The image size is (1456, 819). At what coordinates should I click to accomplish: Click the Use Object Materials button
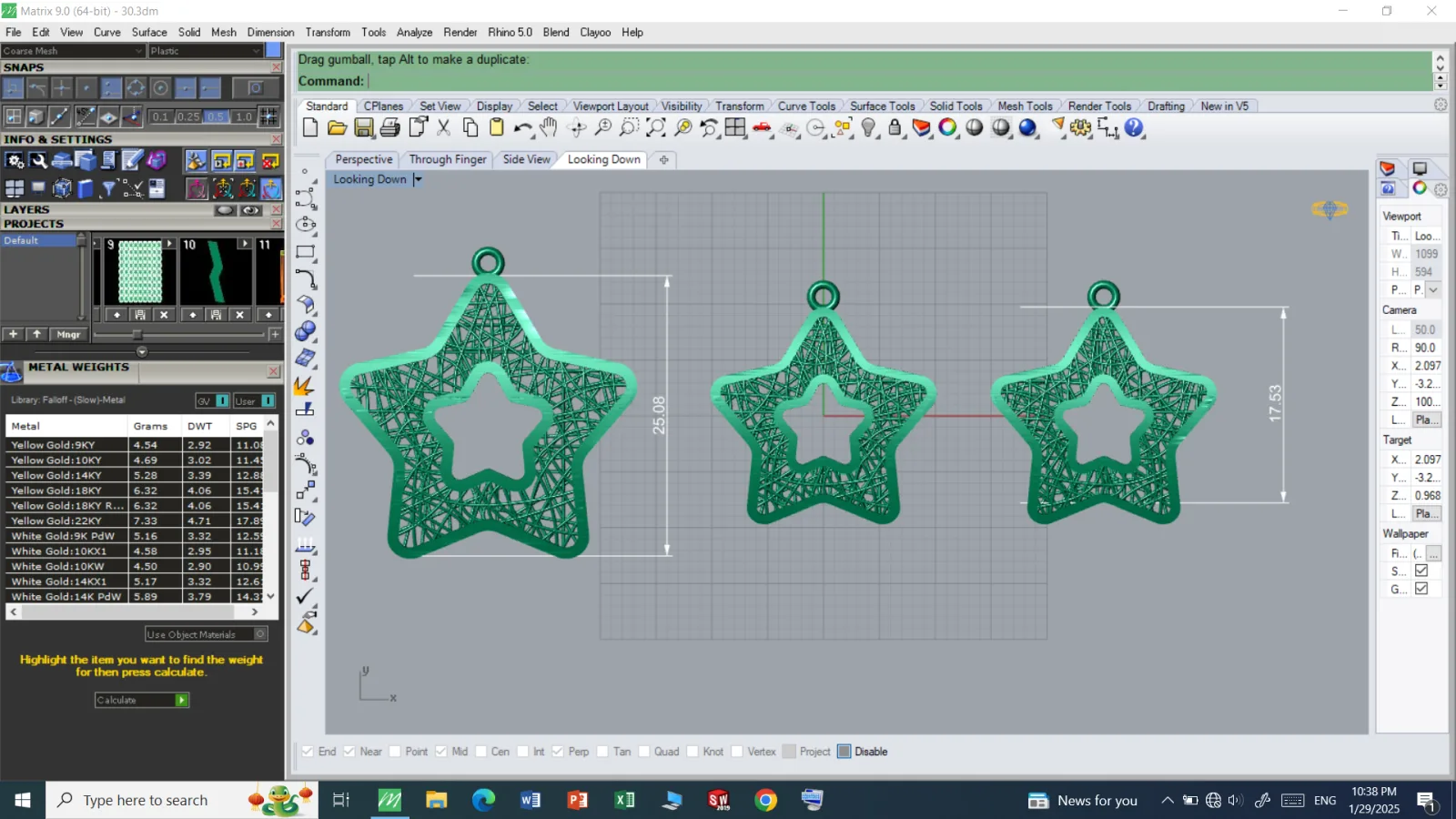point(207,634)
